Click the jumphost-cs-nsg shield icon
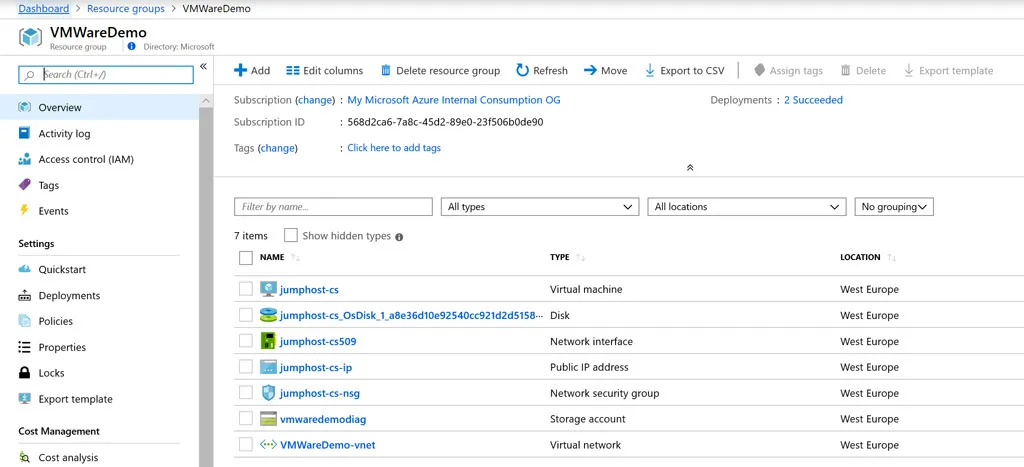 point(268,393)
